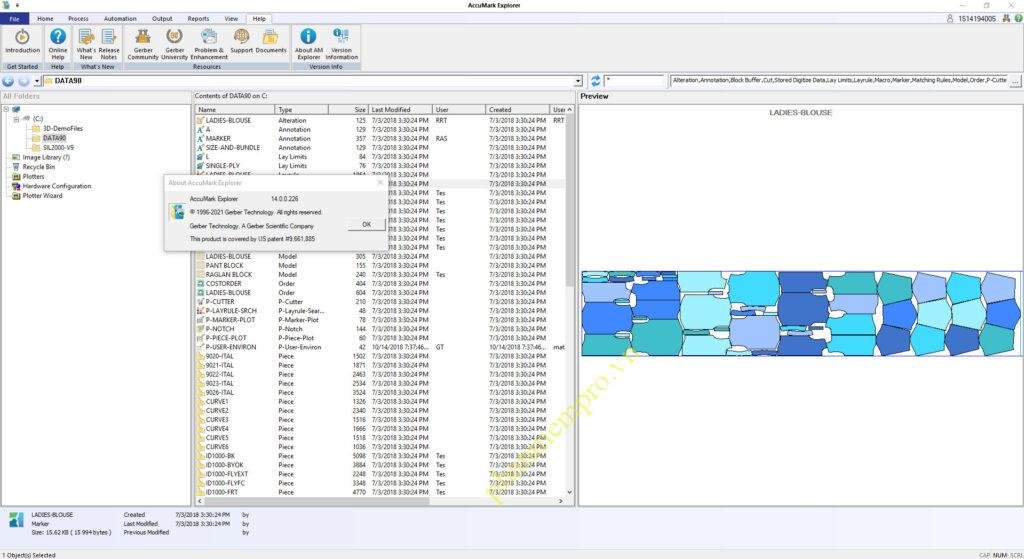
Task: Switch to the Process ribbon tab
Action: (78, 19)
